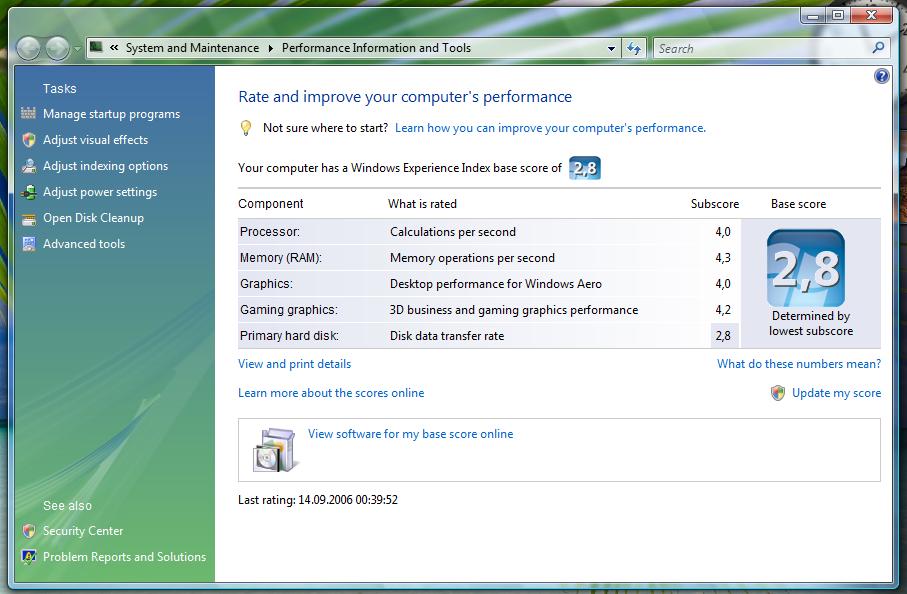The height and width of the screenshot is (594, 907).
Task: Click the Subscore column header
Action: 715,204
